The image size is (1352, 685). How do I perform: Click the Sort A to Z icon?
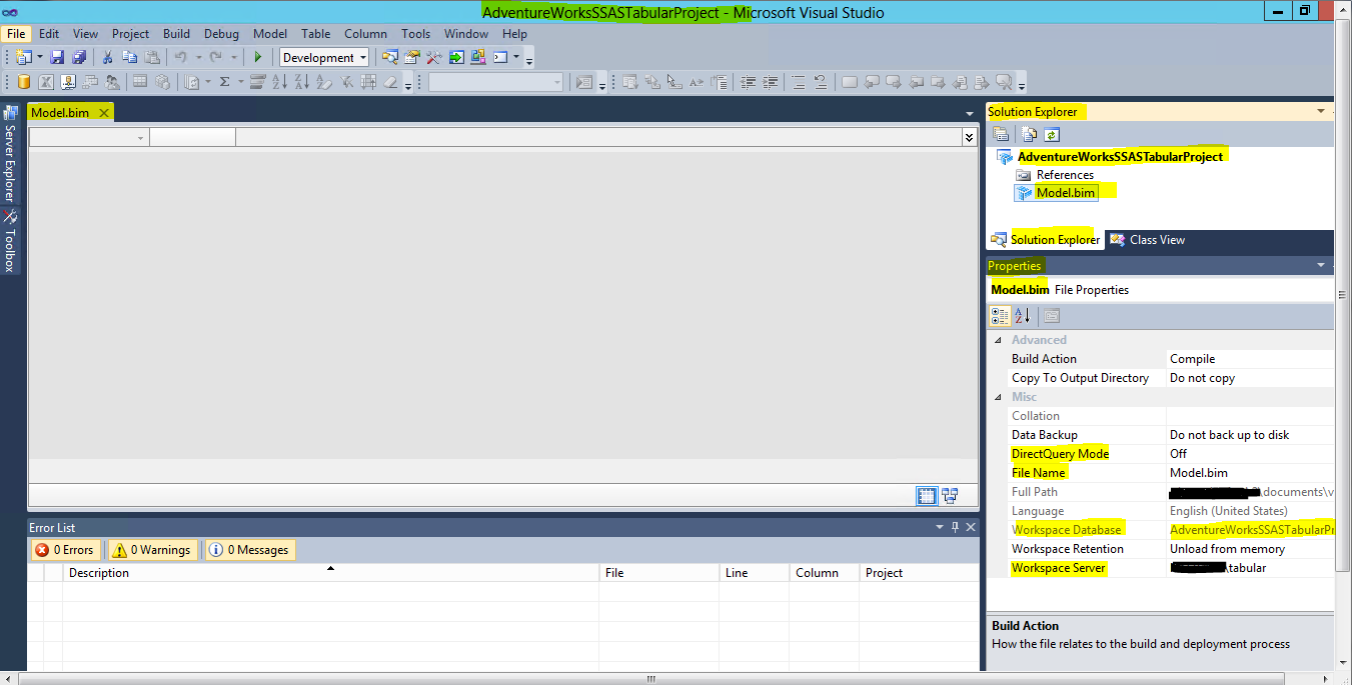click(x=279, y=82)
